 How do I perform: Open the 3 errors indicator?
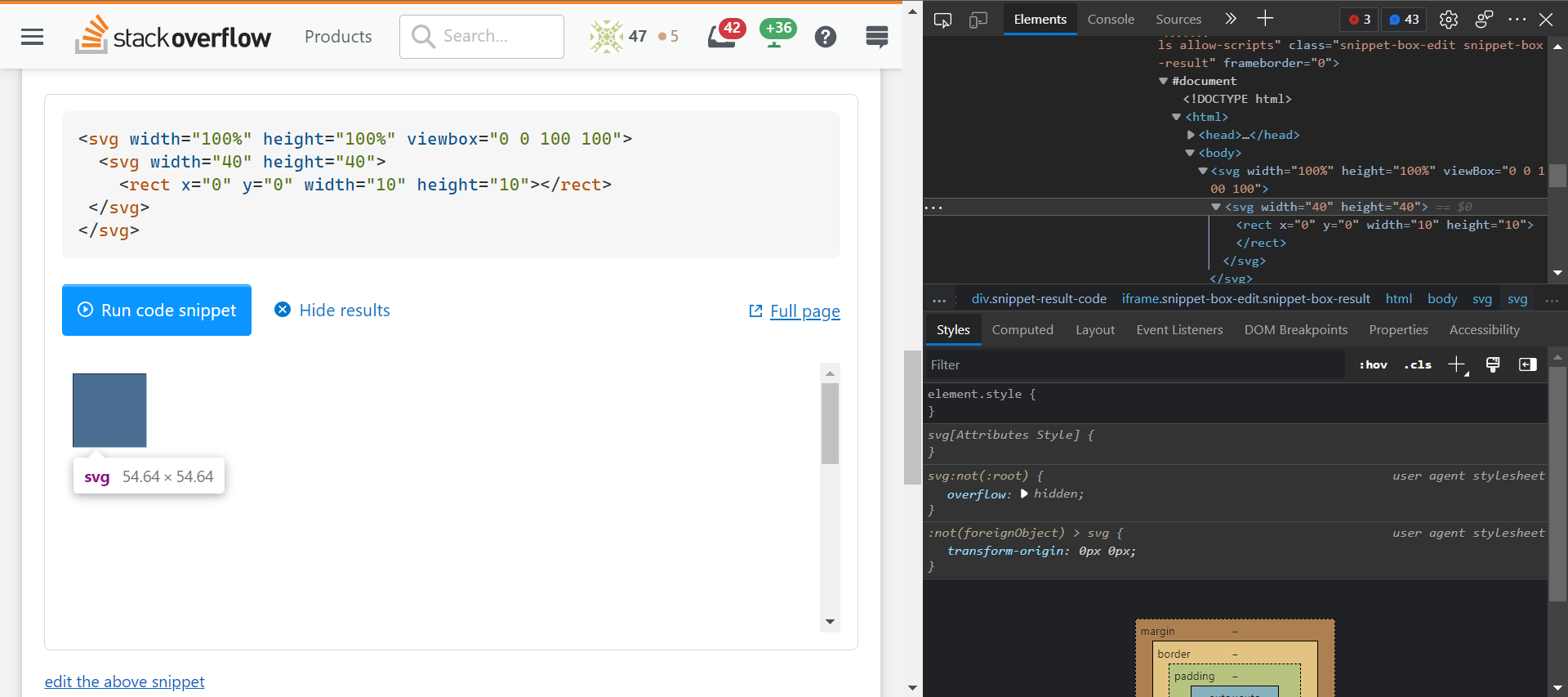tap(1360, 20)
